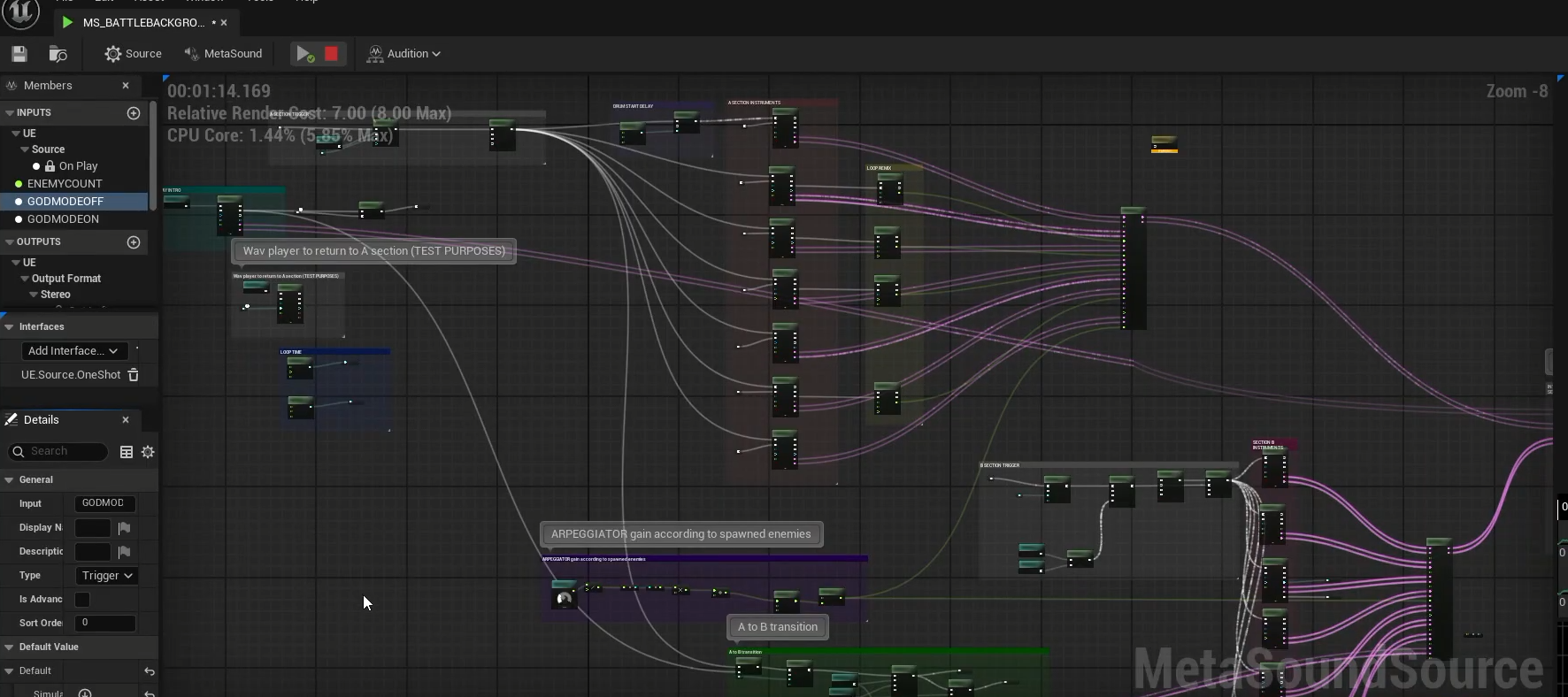This screenshot has width=1568, height=697.
Task: Close the MS_BATTLEBACKGRO... tab
Action: pos(224,23)
